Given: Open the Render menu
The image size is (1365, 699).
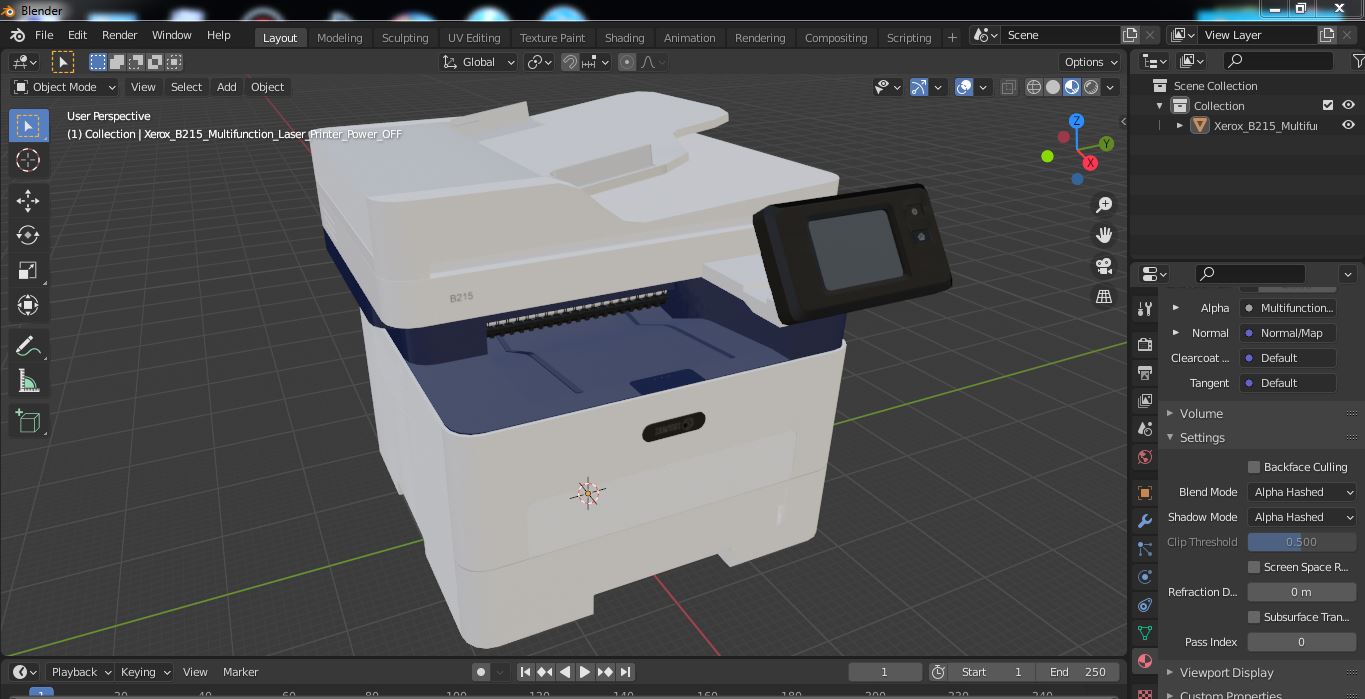Looking at the screenshot, I should pos(120,35).
